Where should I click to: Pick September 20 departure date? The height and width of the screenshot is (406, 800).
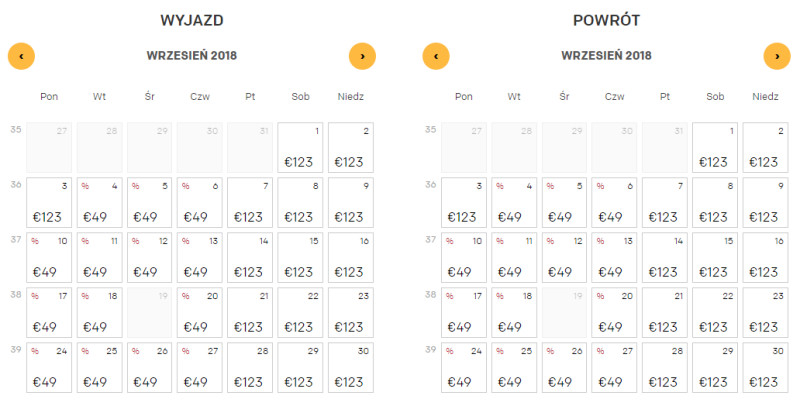tap(199, 313)
